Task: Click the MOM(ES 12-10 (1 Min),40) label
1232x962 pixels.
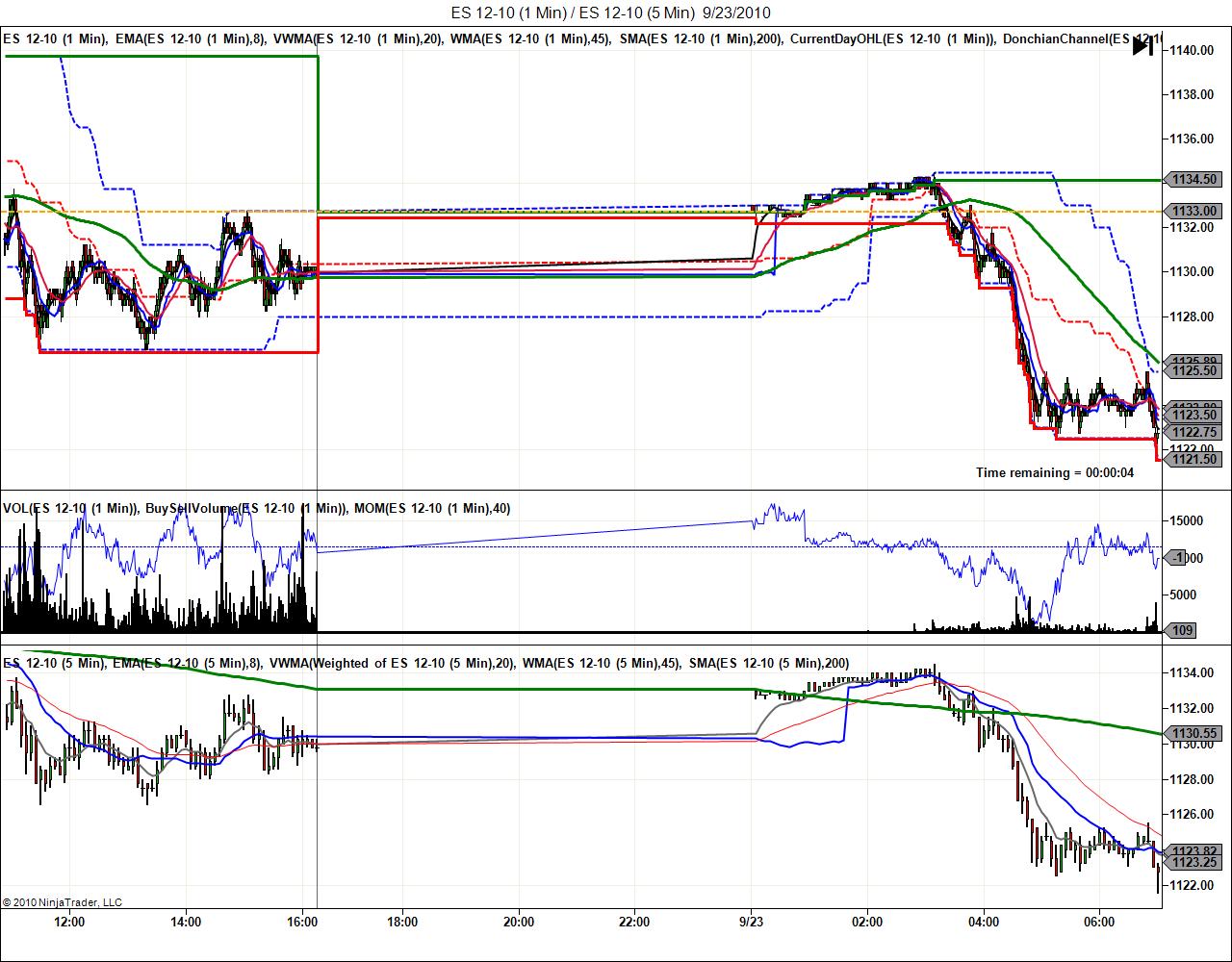Action: click(x=432, y=508)
